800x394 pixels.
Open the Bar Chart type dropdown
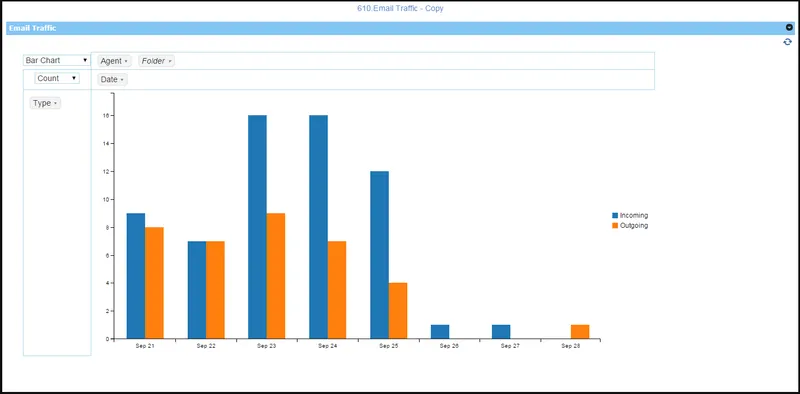pos(57,60)
